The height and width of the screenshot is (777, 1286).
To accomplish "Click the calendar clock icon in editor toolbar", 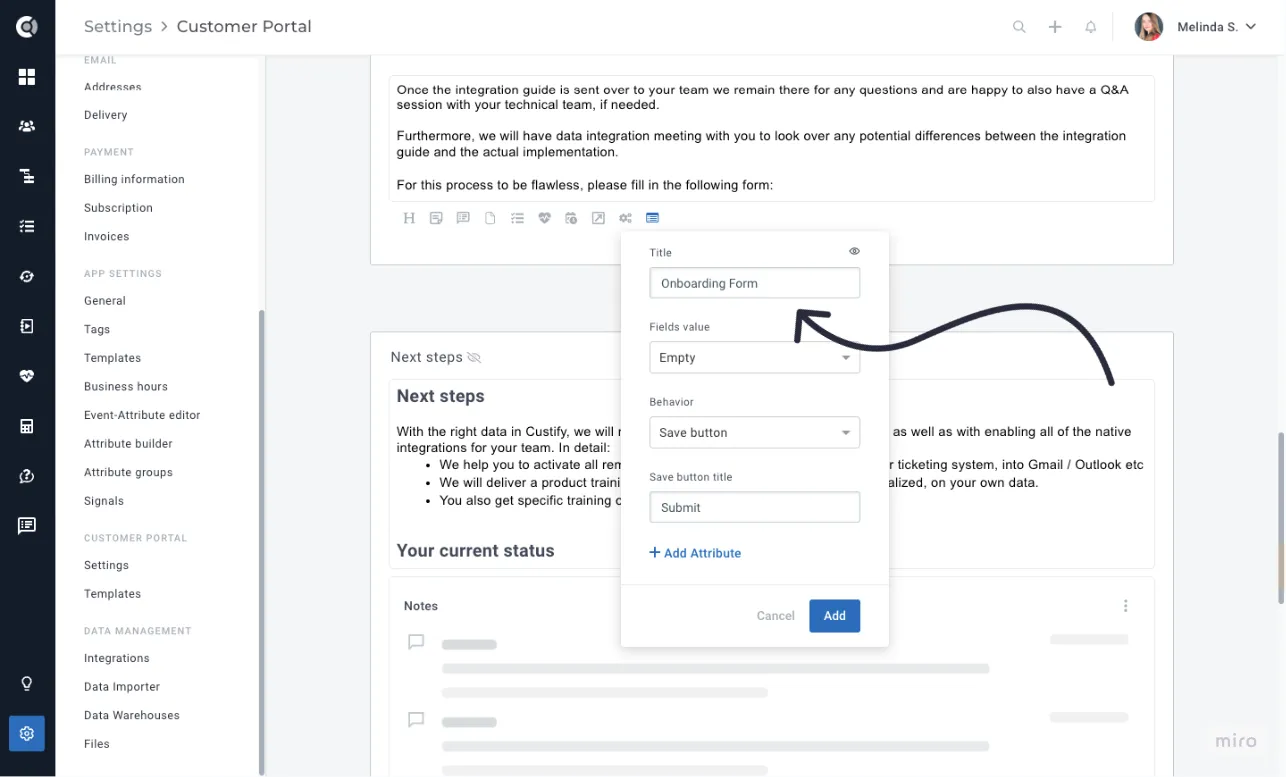I will click(x=571, y=218).
